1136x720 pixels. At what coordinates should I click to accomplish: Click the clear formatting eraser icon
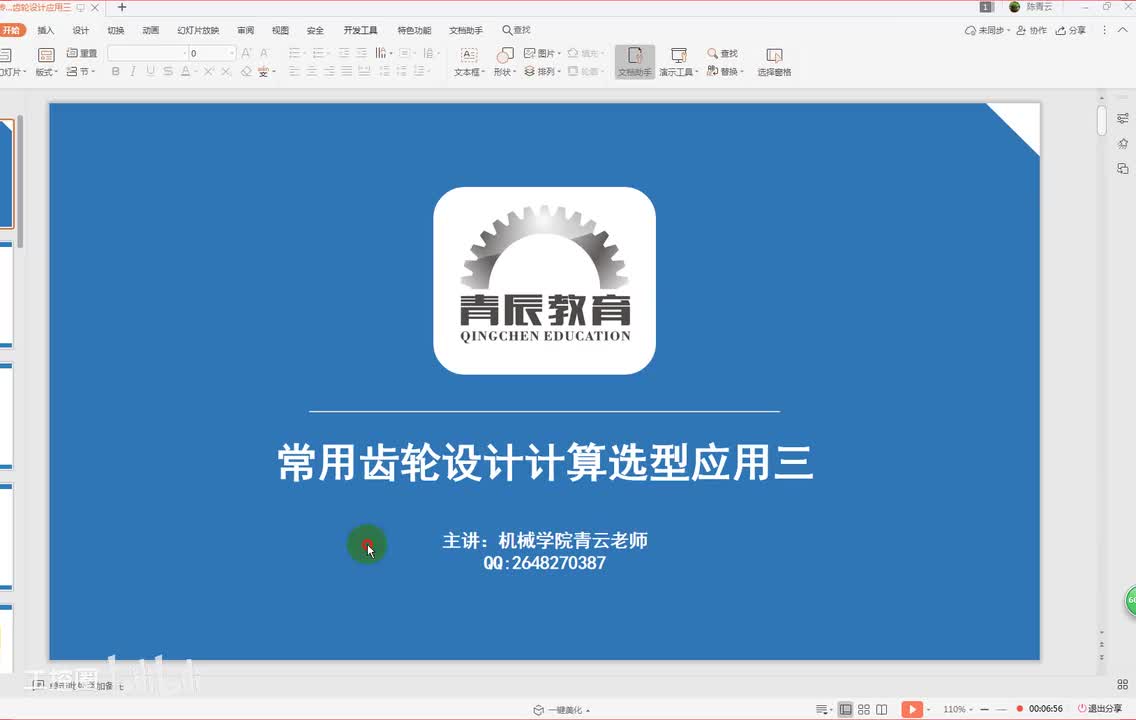coord(246,72)
